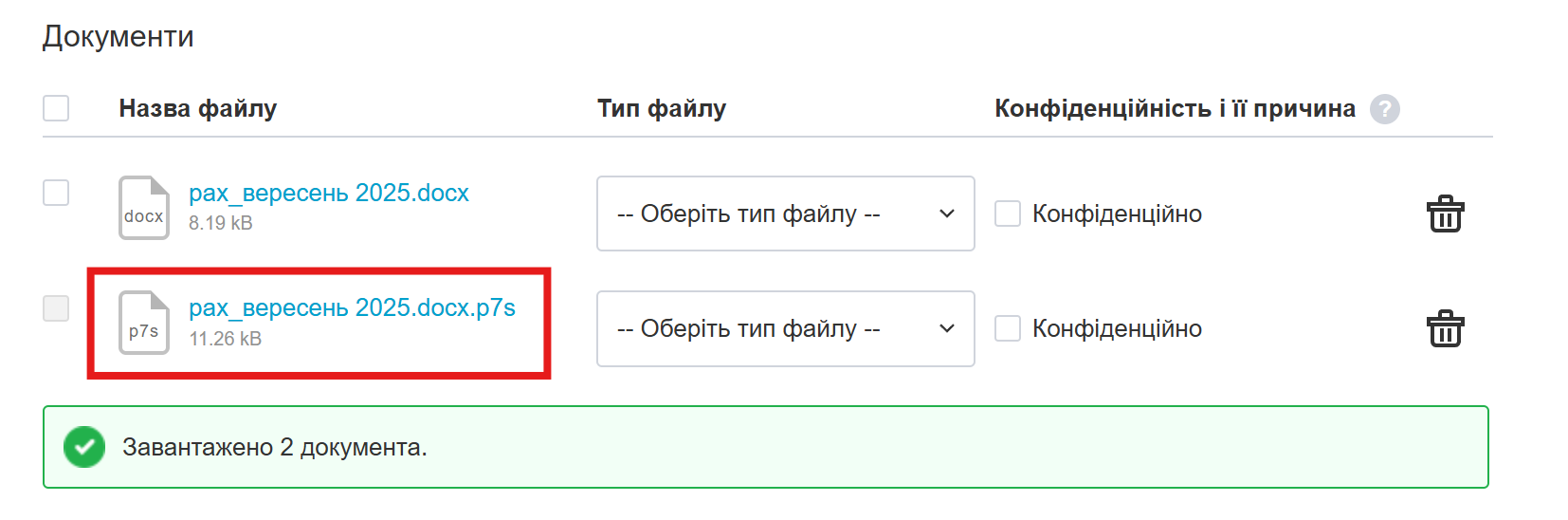The height and width of the screenshot is (520, 1568).
Task: Click the p7s signature file icon
Action: 143,323
